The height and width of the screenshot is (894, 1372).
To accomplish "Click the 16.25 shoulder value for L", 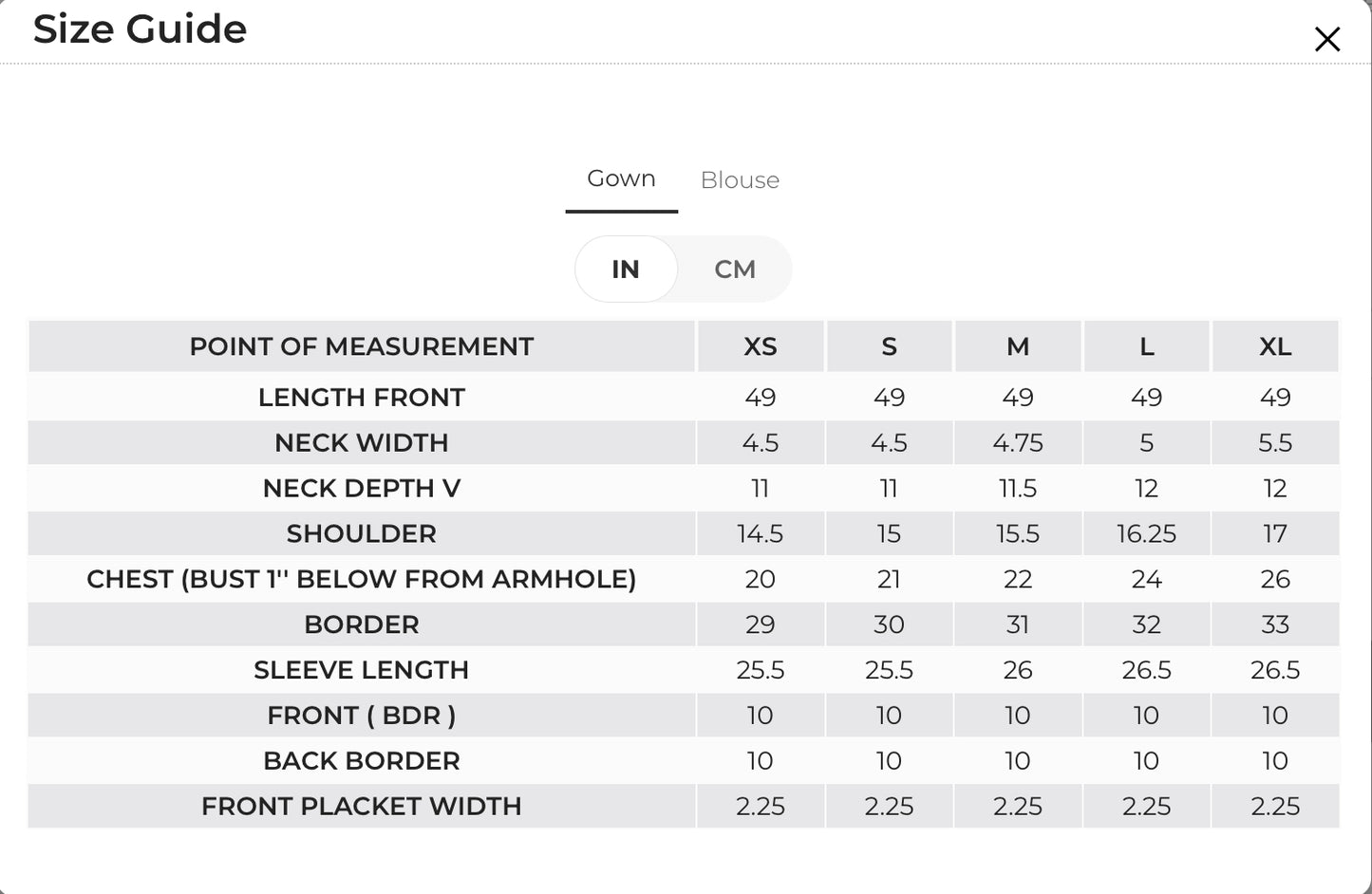I will (x=1146, y=534).
